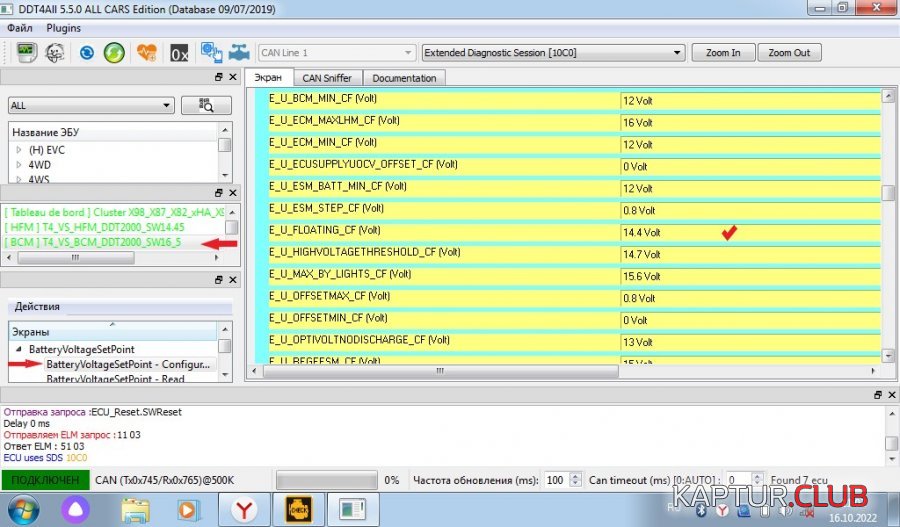The width and height of the screenshot is (900, 527).
Task: Click the screen view horizontal scrollbar
Action: click(440, 371)
